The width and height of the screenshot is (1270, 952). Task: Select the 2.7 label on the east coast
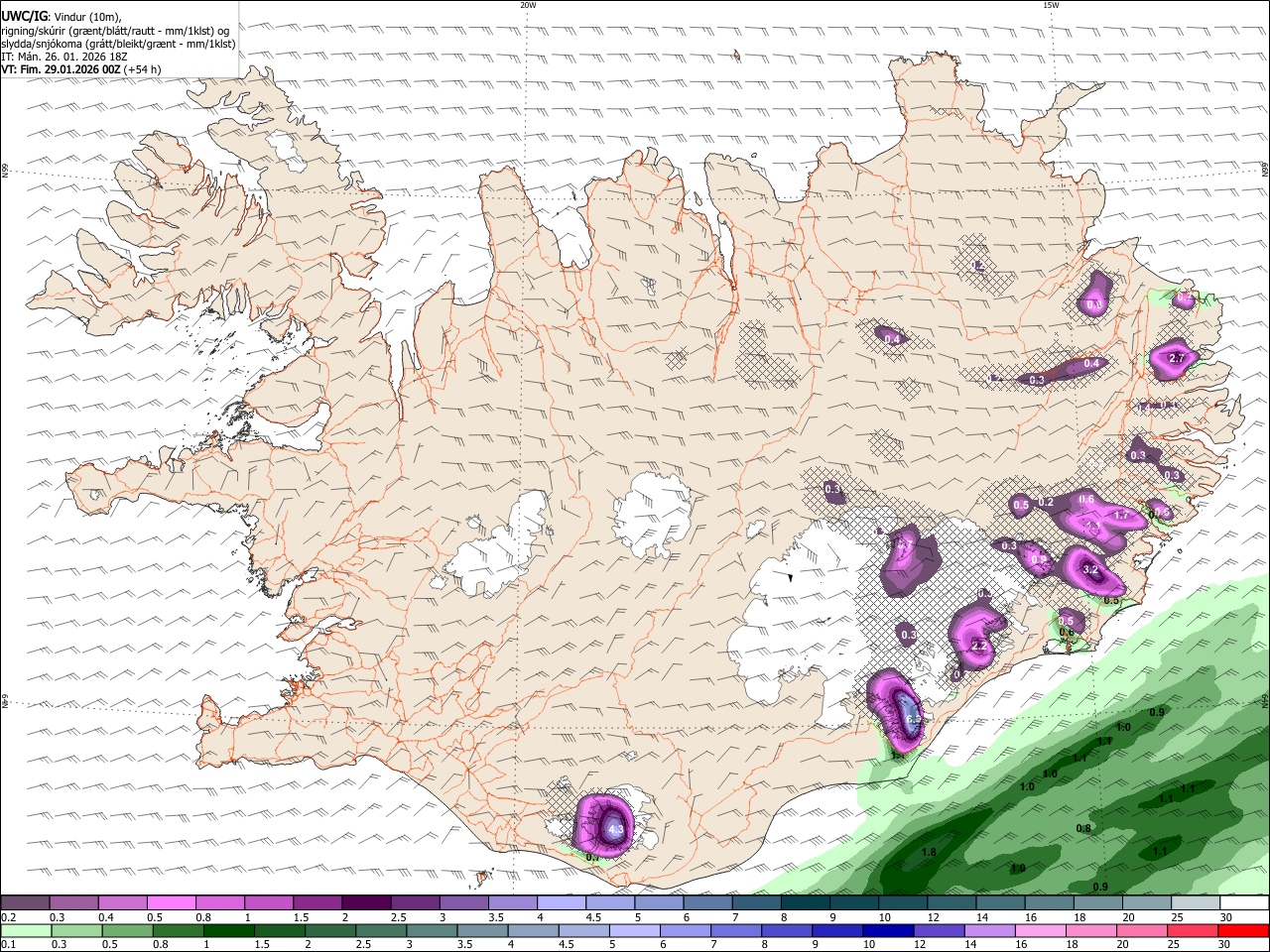pyautogui.click(x=1178, y=358)
